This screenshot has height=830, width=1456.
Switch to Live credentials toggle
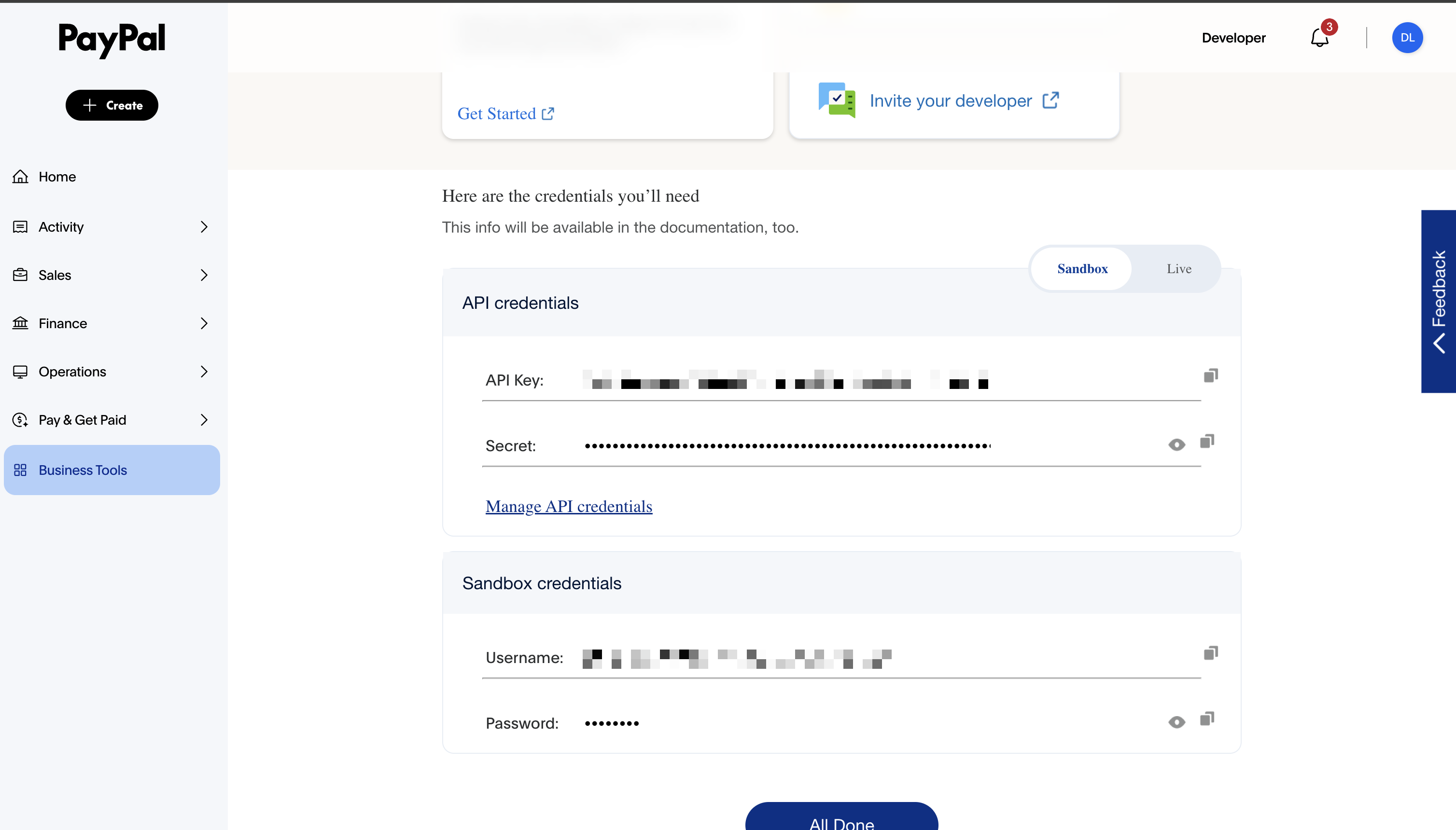pos(1178,269)
